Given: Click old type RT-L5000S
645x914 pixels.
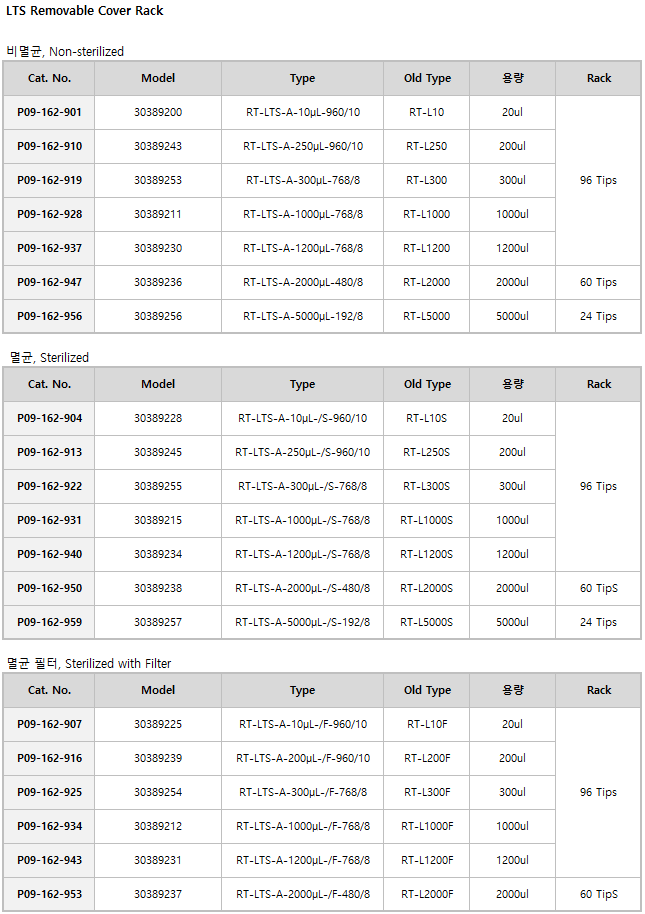Looking at the screenshot, I should [x=427, y=622].
